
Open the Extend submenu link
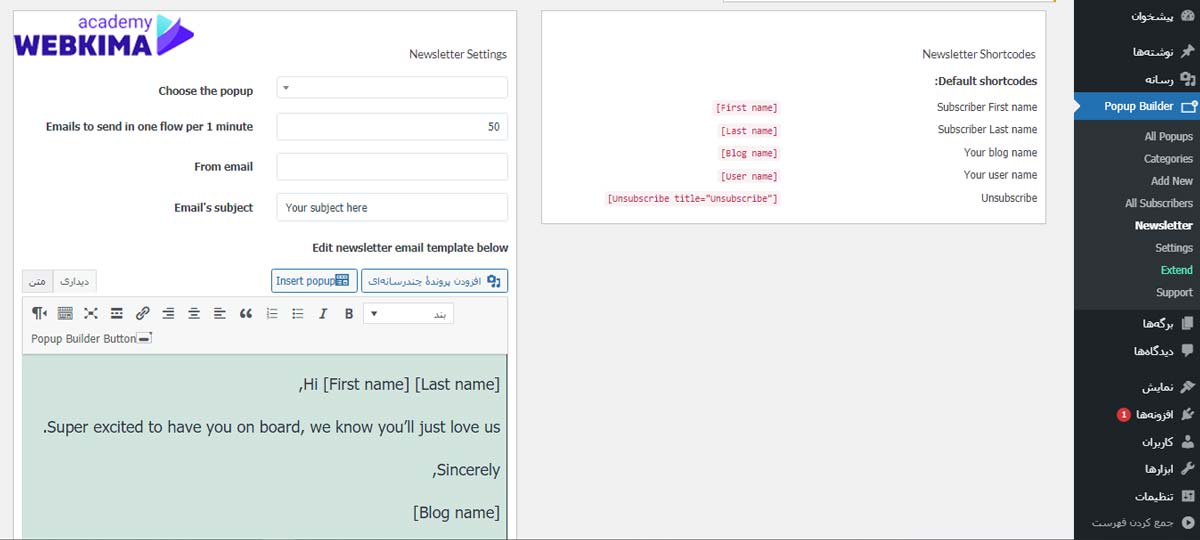1177,270
